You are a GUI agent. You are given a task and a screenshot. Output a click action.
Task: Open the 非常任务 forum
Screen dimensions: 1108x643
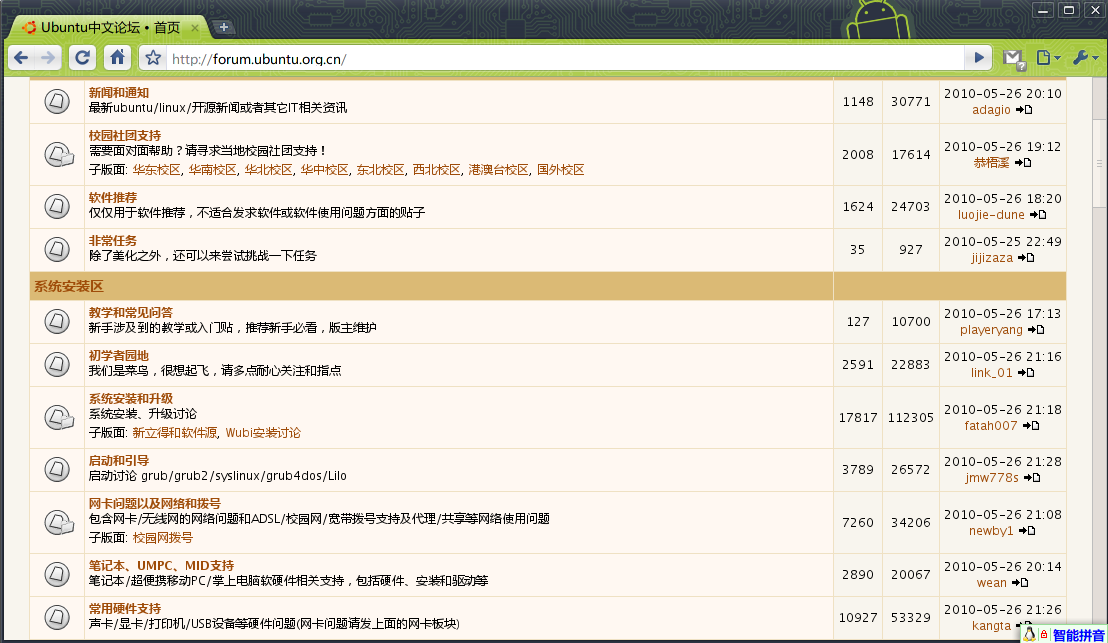click(x=113, y=241)
